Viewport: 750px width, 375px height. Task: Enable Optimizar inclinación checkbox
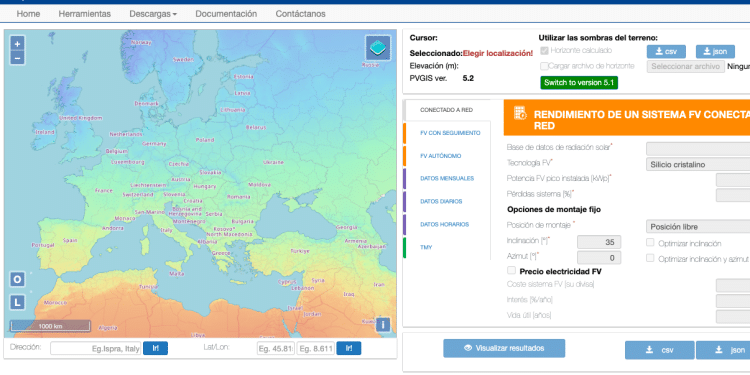(650, 243)
